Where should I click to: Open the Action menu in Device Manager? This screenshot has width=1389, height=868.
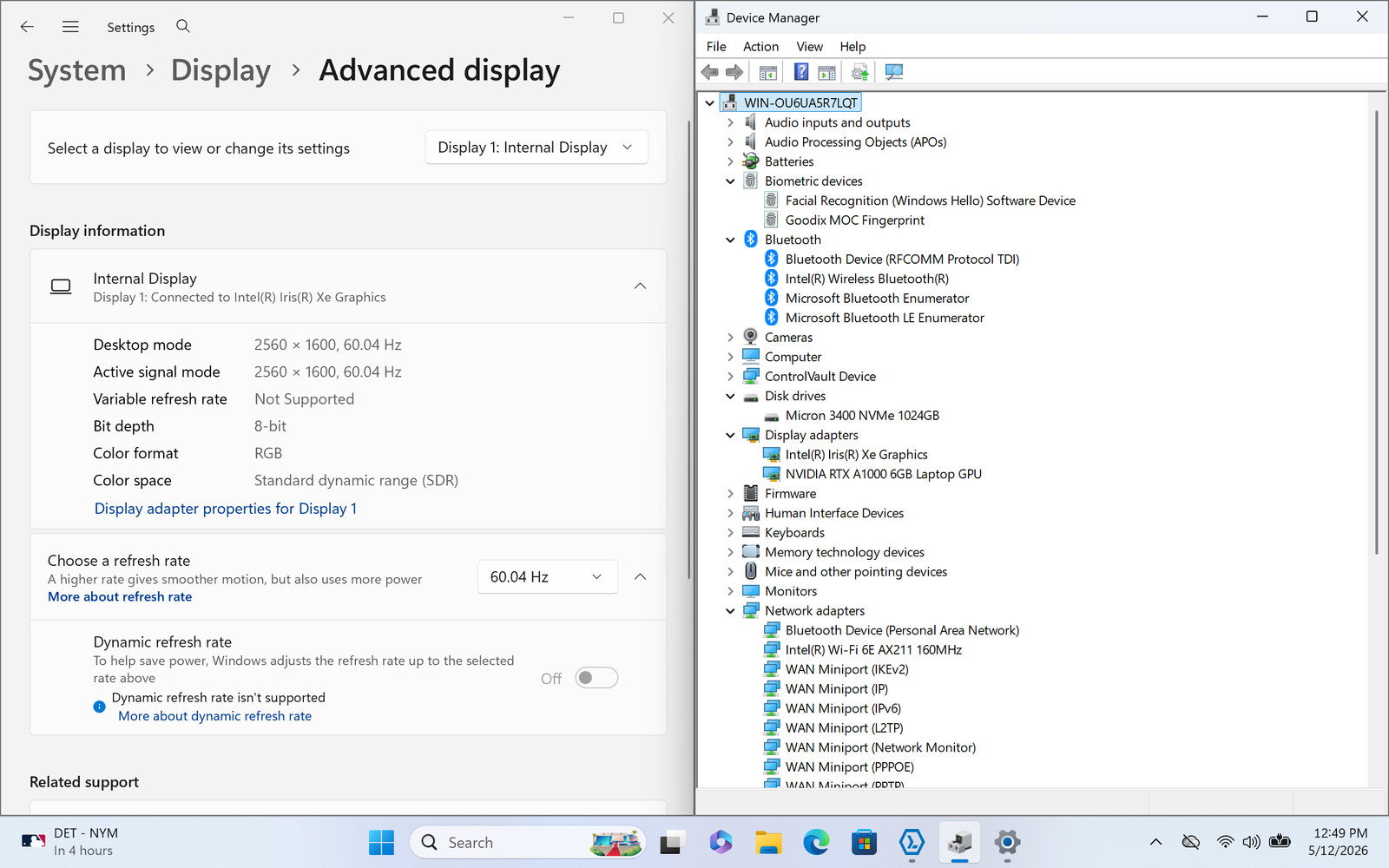(760, 47)
